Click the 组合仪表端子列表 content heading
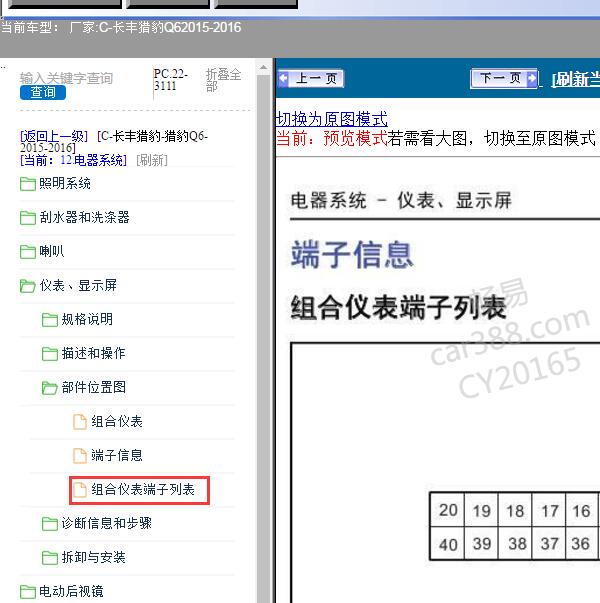This screenshot has height=603, width=600. tap(398, 308)
